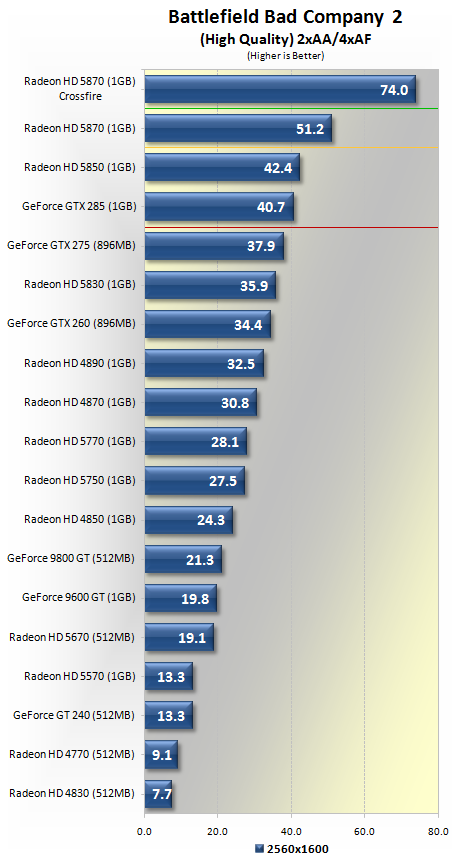Click the 'Radeon HD 5670 (512MB)' label
This screenshot has width=457, height=863.
point(73,637)
